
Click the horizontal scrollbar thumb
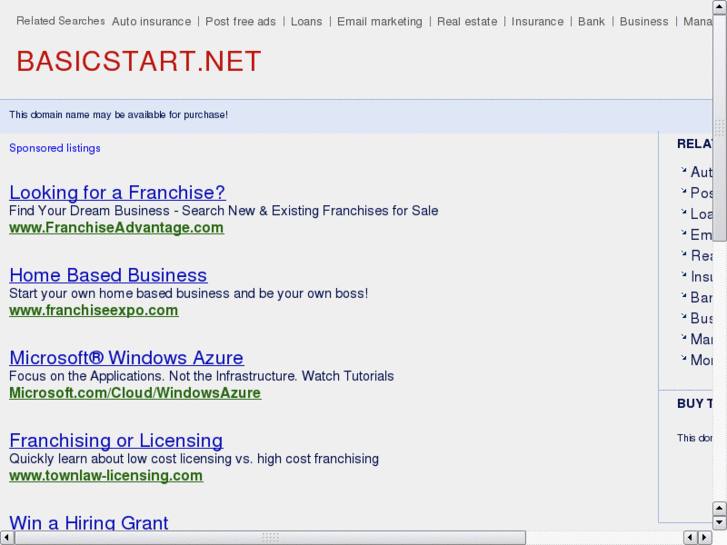pyautogui.click(x=270, y=537)
